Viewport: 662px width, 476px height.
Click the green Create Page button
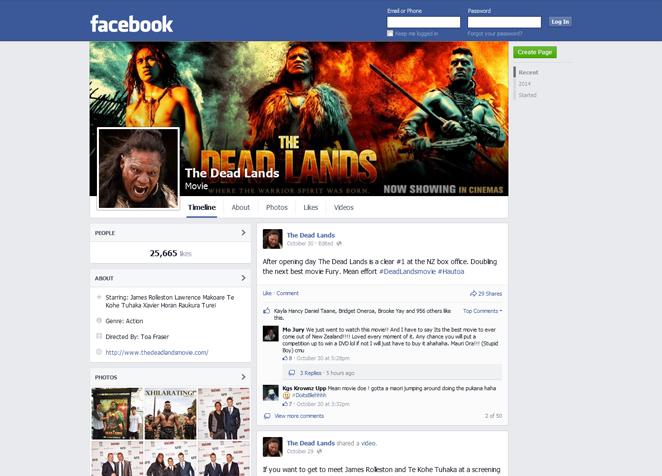point(535,52)
